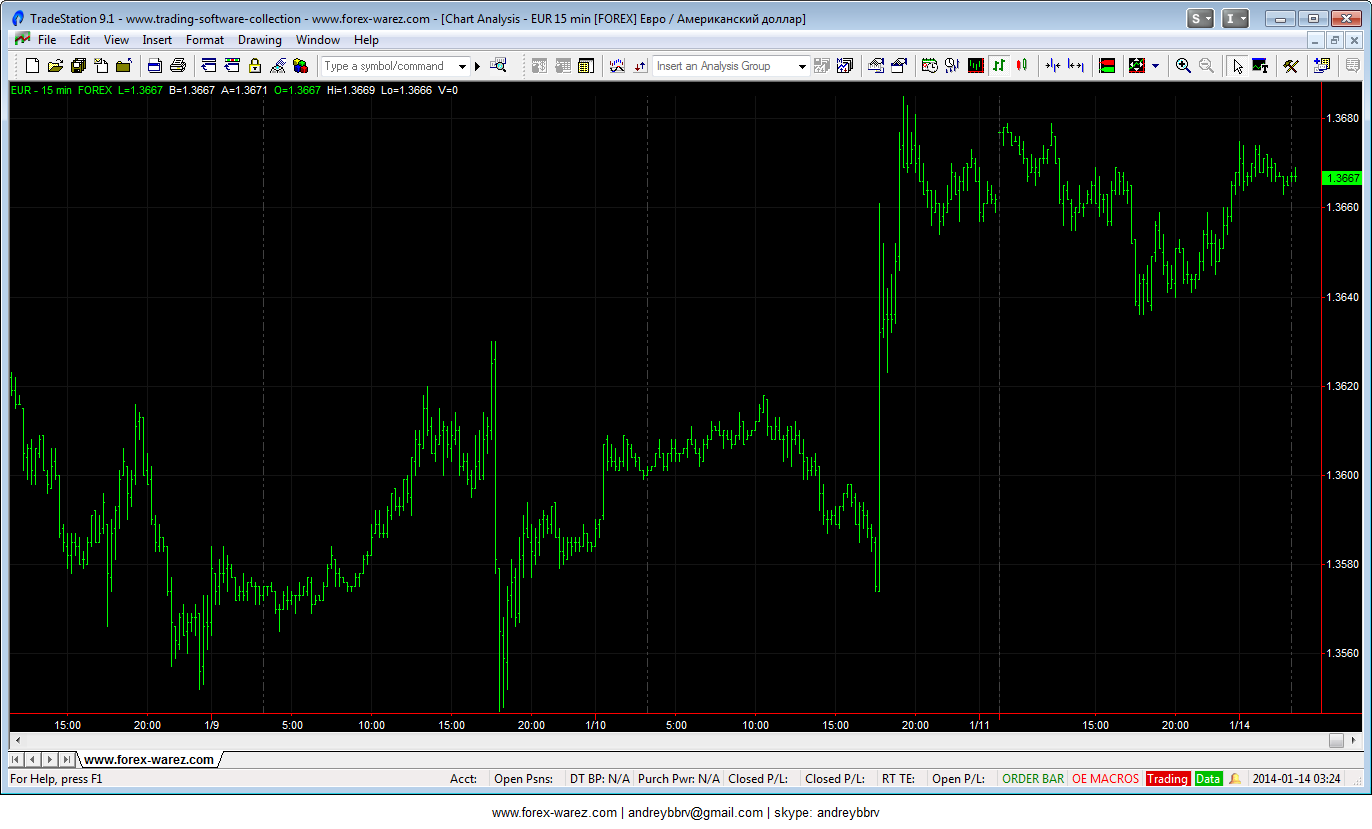The height and width of the screenshot is (829, 1372).
Task: Expand the symbol/command dropdown arrow
Action: pyautogui.click(x=462, y=66)
